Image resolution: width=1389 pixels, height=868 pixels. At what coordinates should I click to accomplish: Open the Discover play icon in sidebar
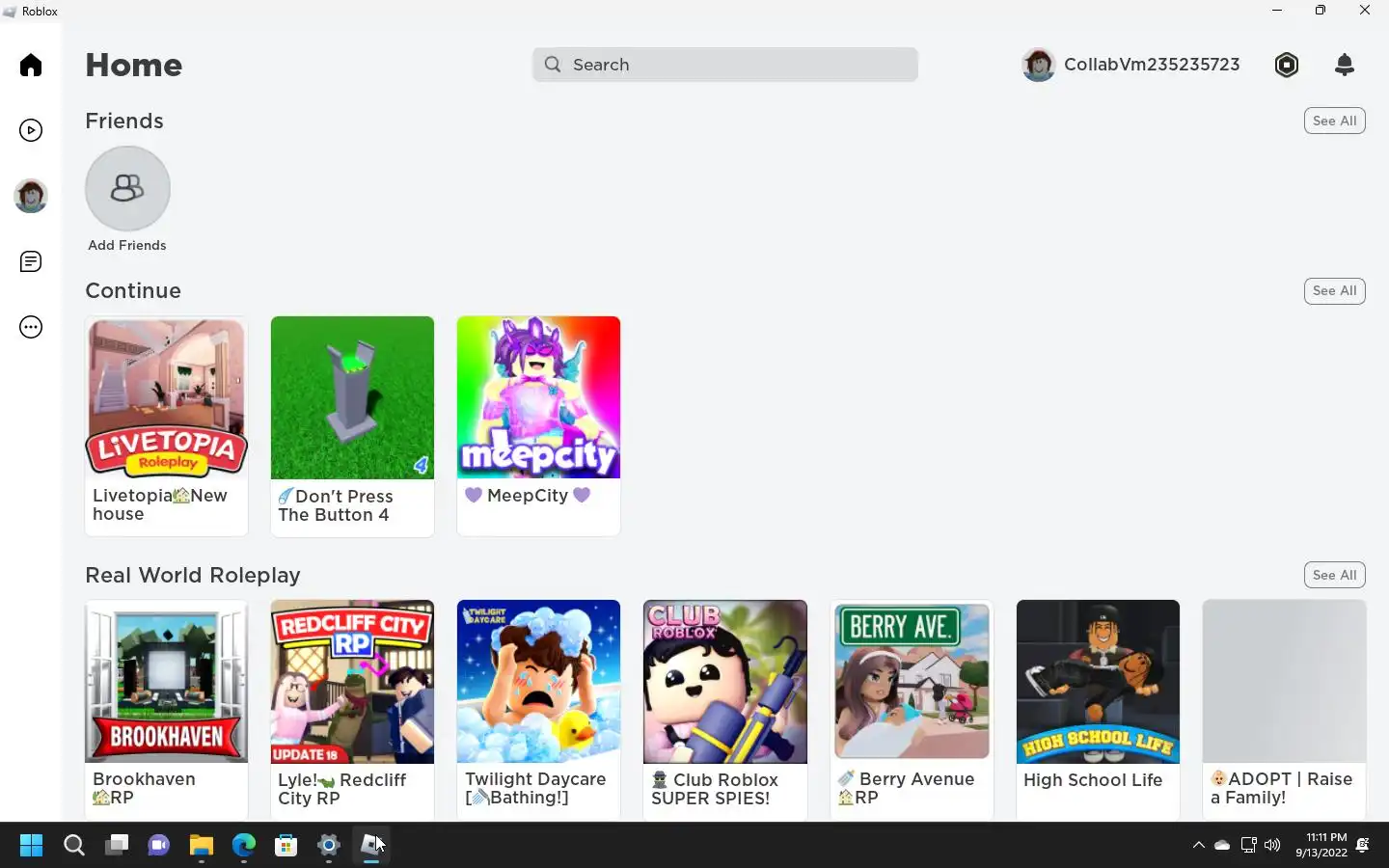(x=31, y=130)
